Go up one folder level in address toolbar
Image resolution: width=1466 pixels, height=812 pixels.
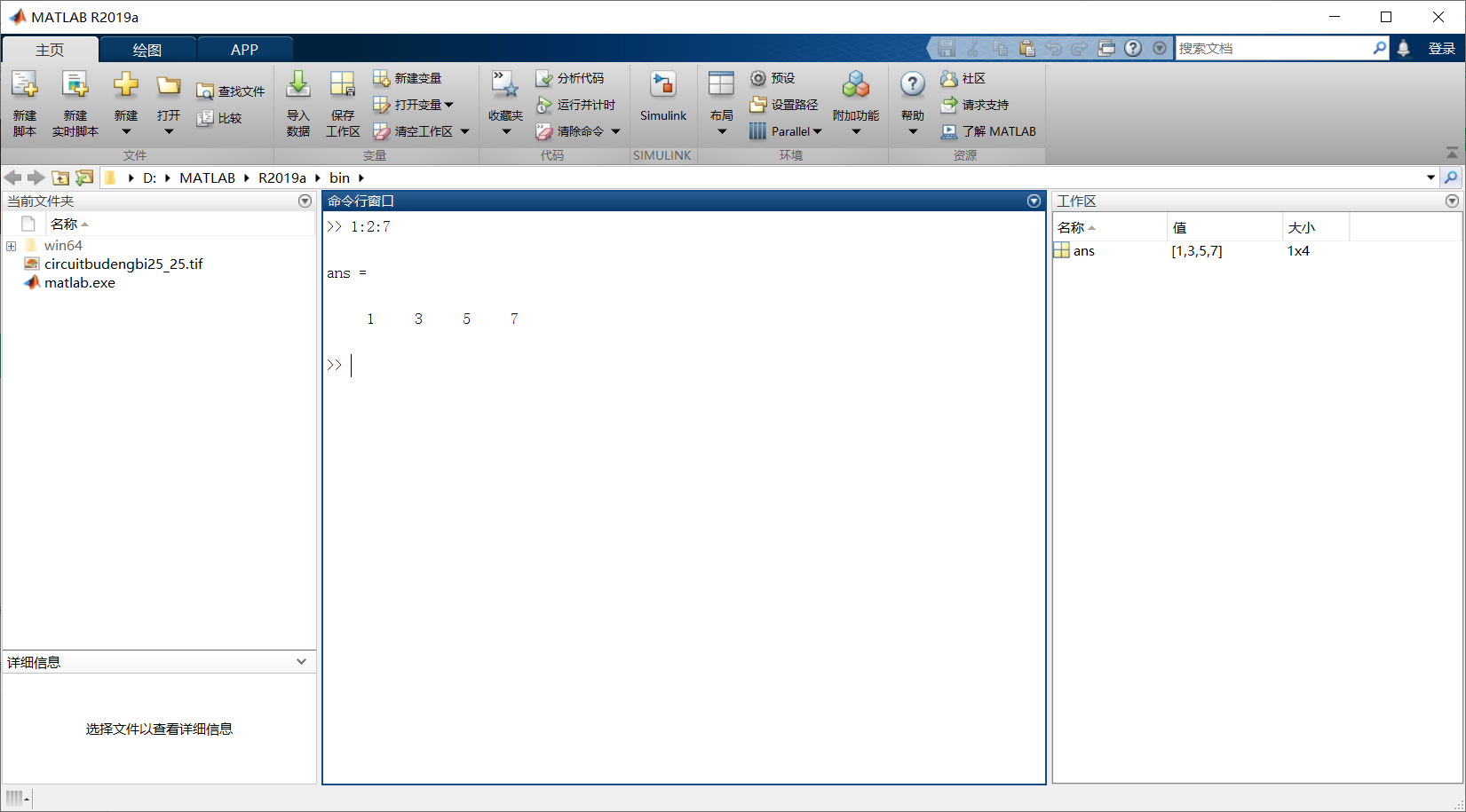pyautogui.click(x=60, y=177)
